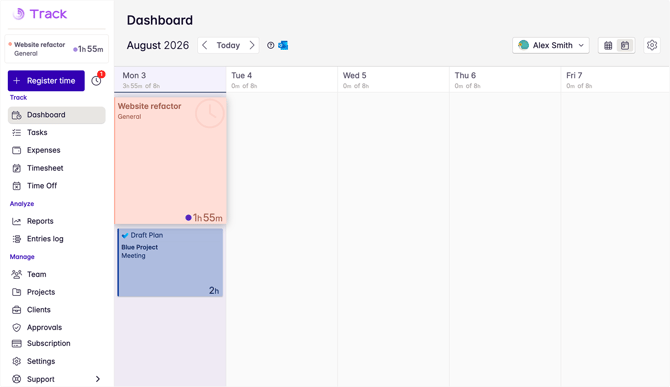Open the Entries log menu item
The height and width of the screenshot is (387, 670).
point(56,239)
